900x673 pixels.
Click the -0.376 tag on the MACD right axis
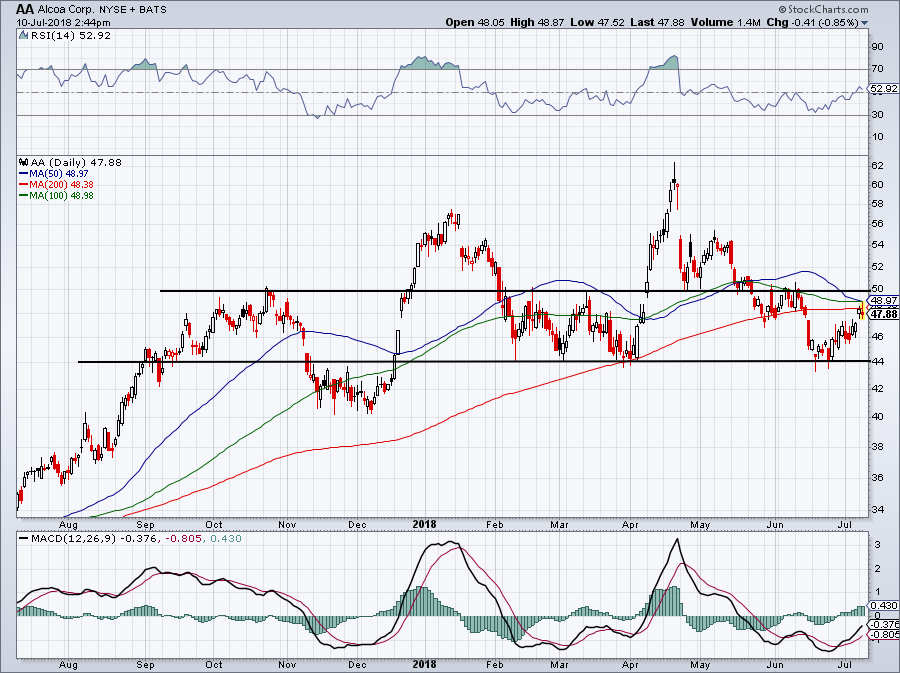pyautogui.click(x=884, y=624)
